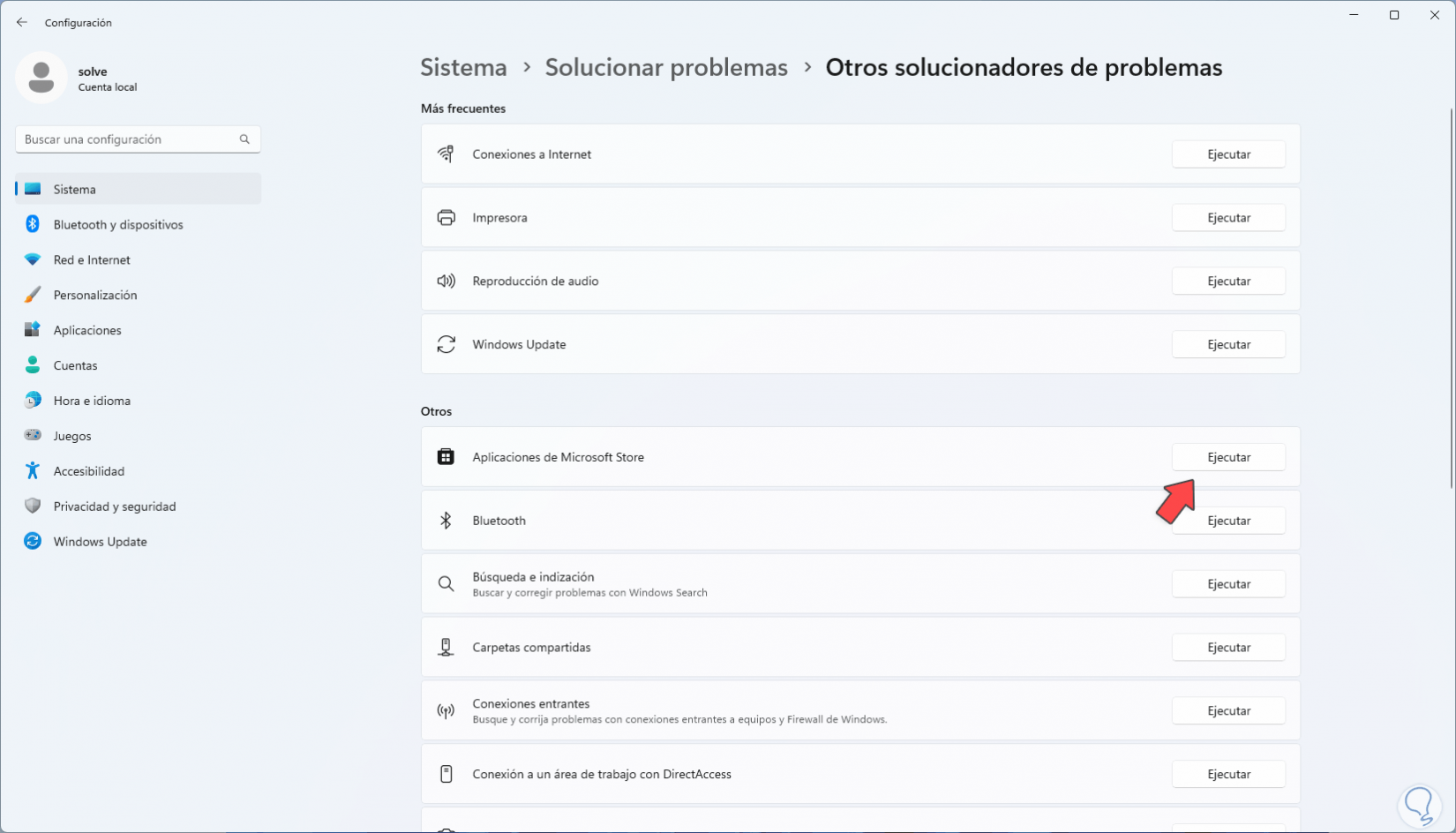Click the back arrow in Configuración
Viewport: 1456px width, 833px height.
(22, 22)
